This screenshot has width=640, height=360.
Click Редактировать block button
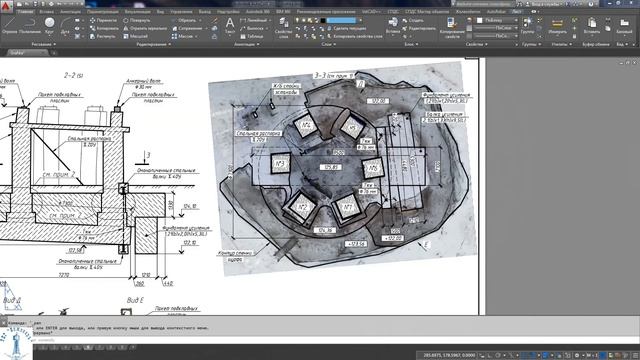(419, 28)
